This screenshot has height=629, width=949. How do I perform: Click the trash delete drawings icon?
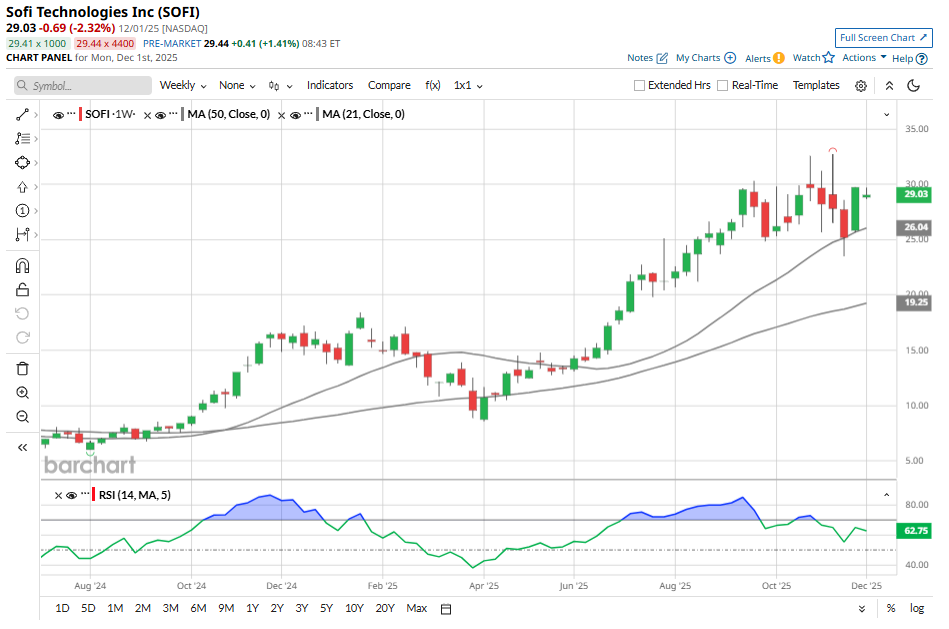pos(22,369)
